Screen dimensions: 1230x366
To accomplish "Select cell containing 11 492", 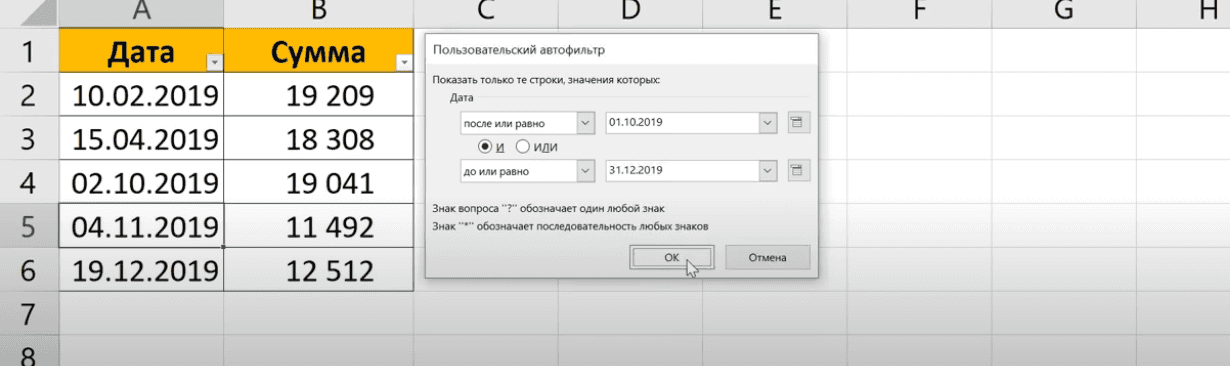I will [318, 226].
